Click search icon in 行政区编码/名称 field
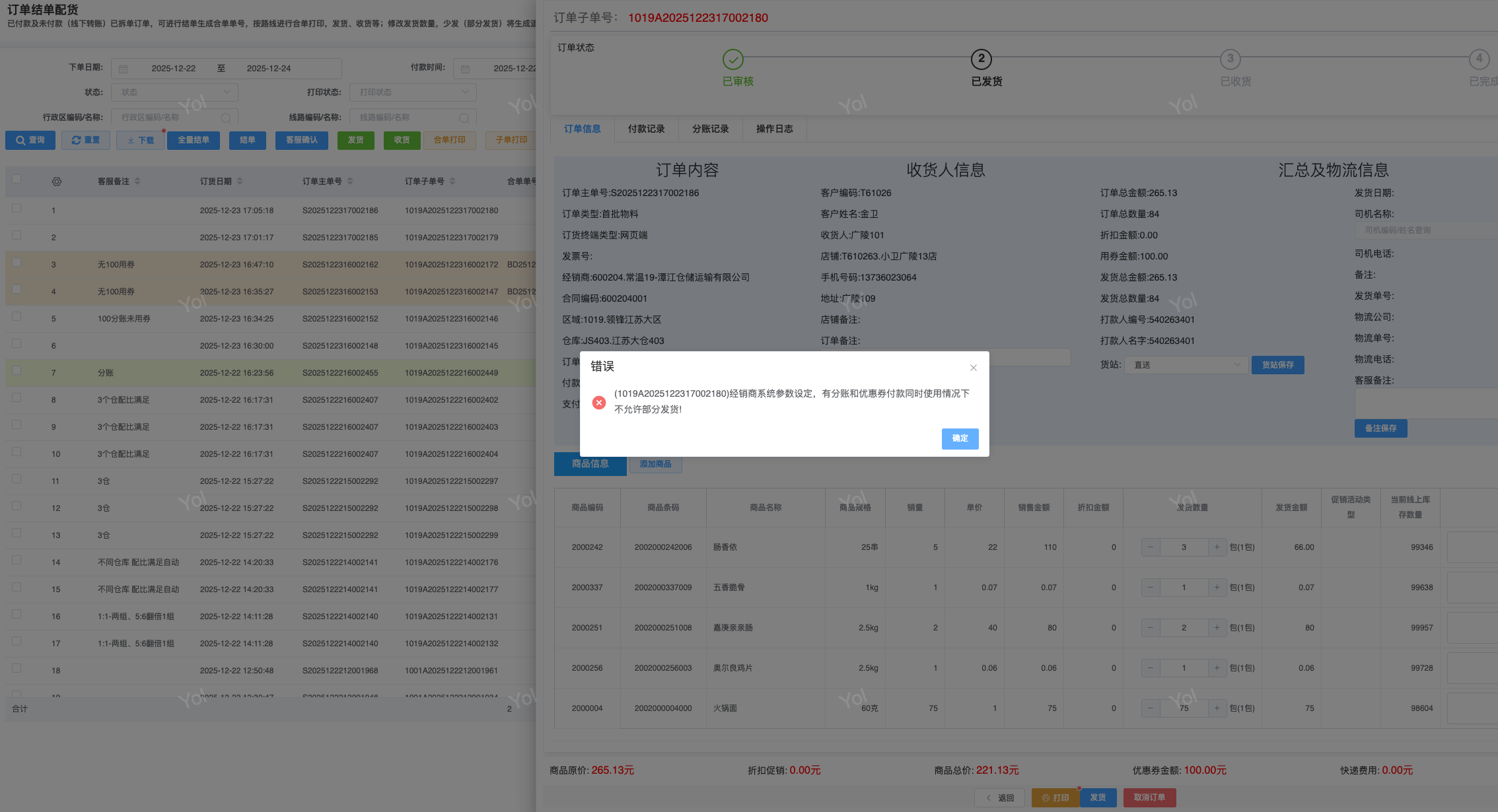The width and height of the screenshot is (1498, 812). click(226, 118)
